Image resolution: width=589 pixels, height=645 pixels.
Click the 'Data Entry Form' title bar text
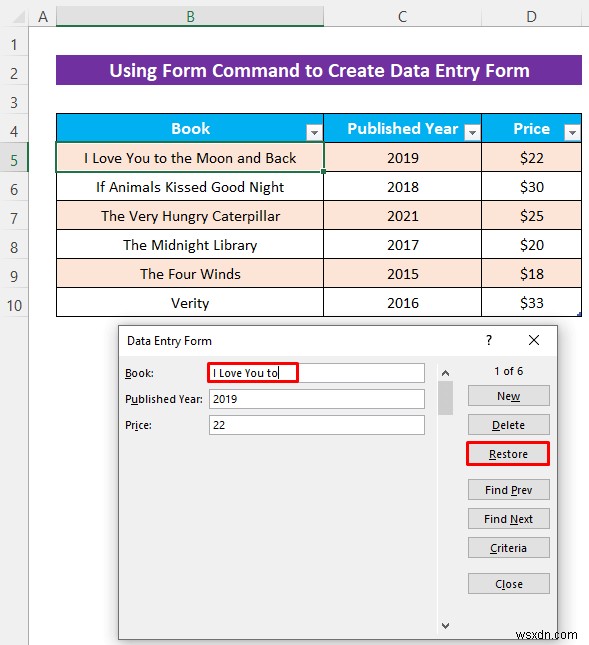[169, 341]
